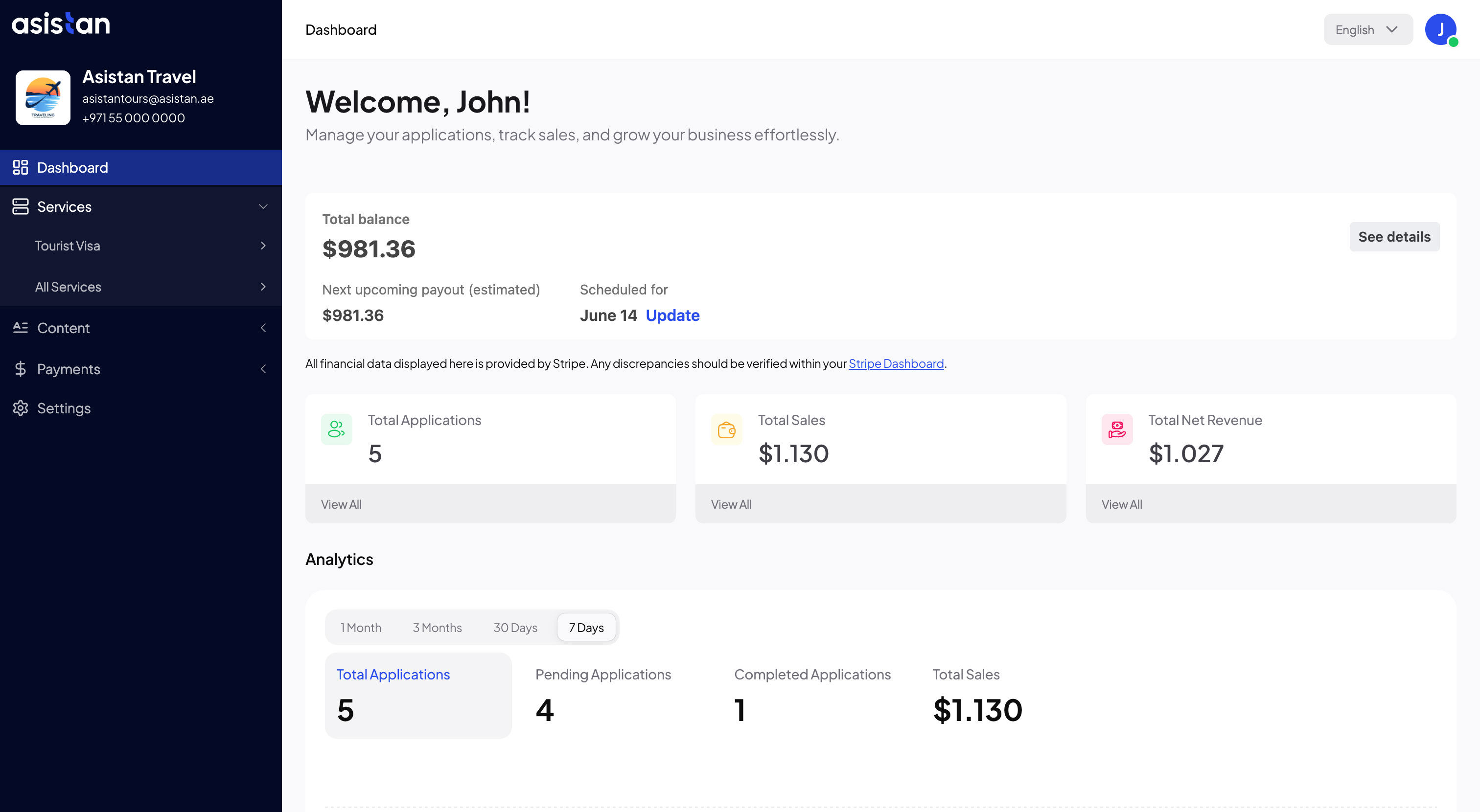
Task: Click the $1.027 net revenue value
Action: (1186, 453)
